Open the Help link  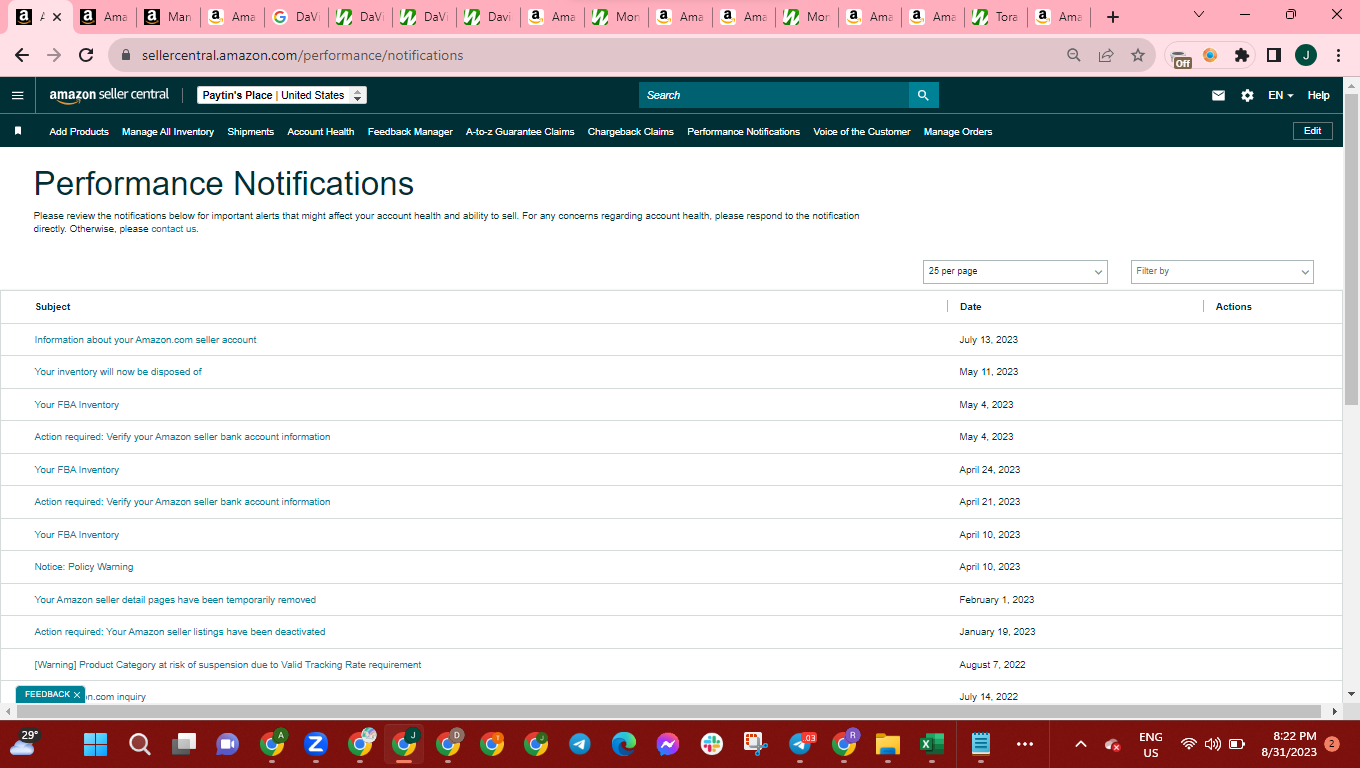(1319, 95)
